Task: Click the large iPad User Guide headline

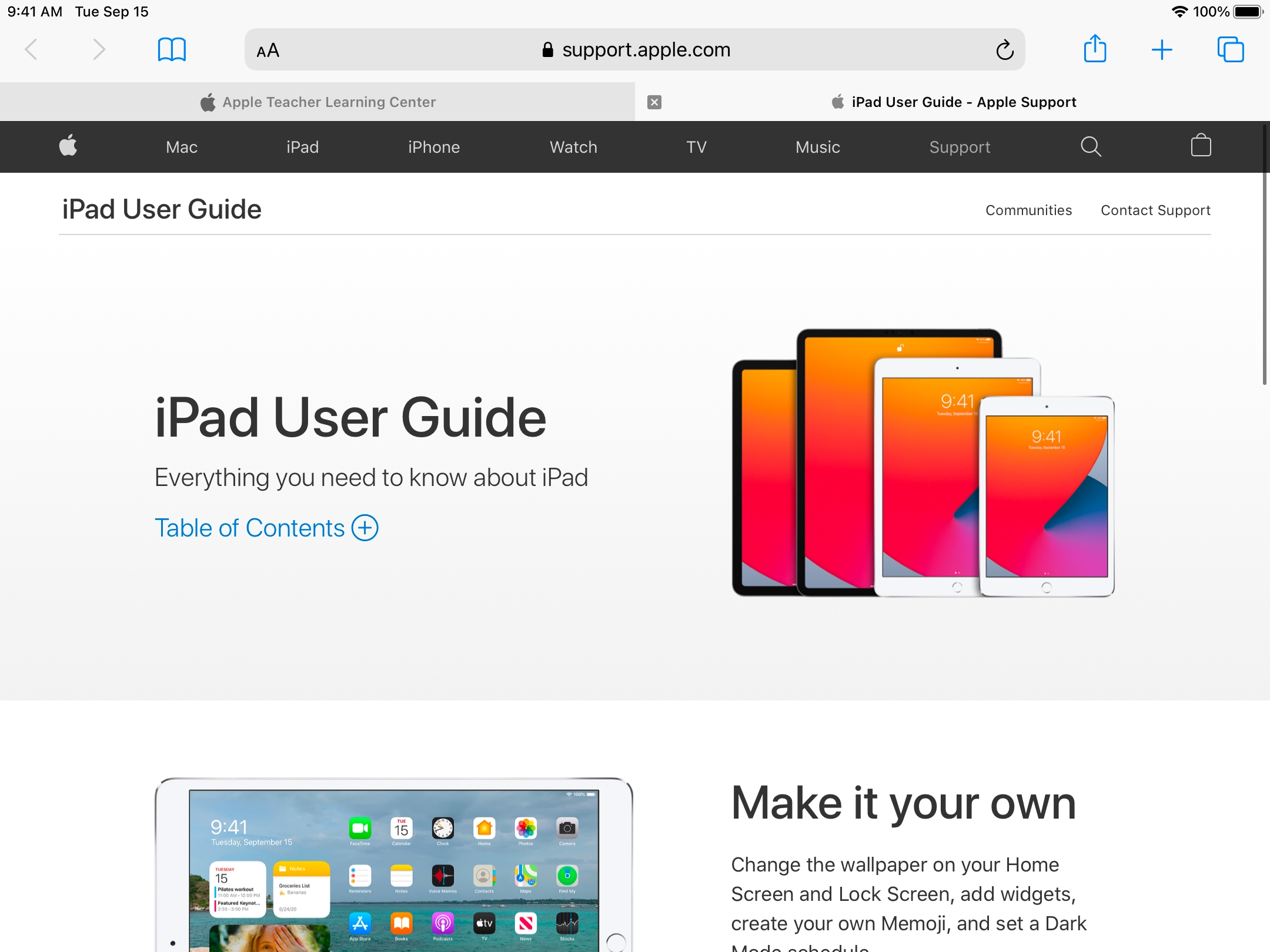Action: pos(350,418)
